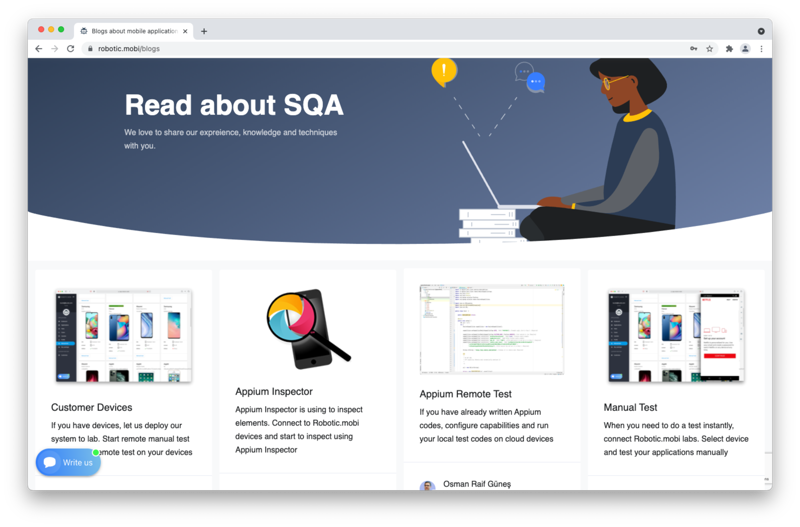Open a new tab with plus button

click(x=204, y=31)
